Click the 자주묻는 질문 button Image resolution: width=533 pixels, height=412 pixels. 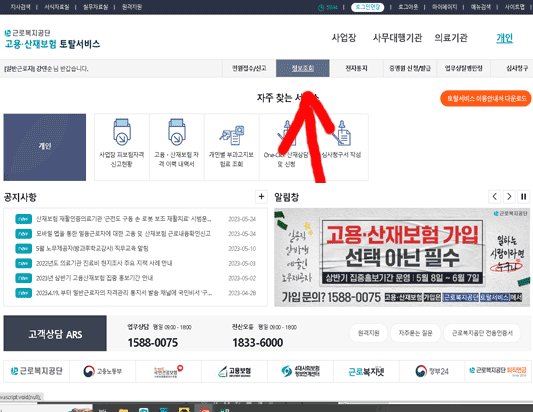(415, 333)
